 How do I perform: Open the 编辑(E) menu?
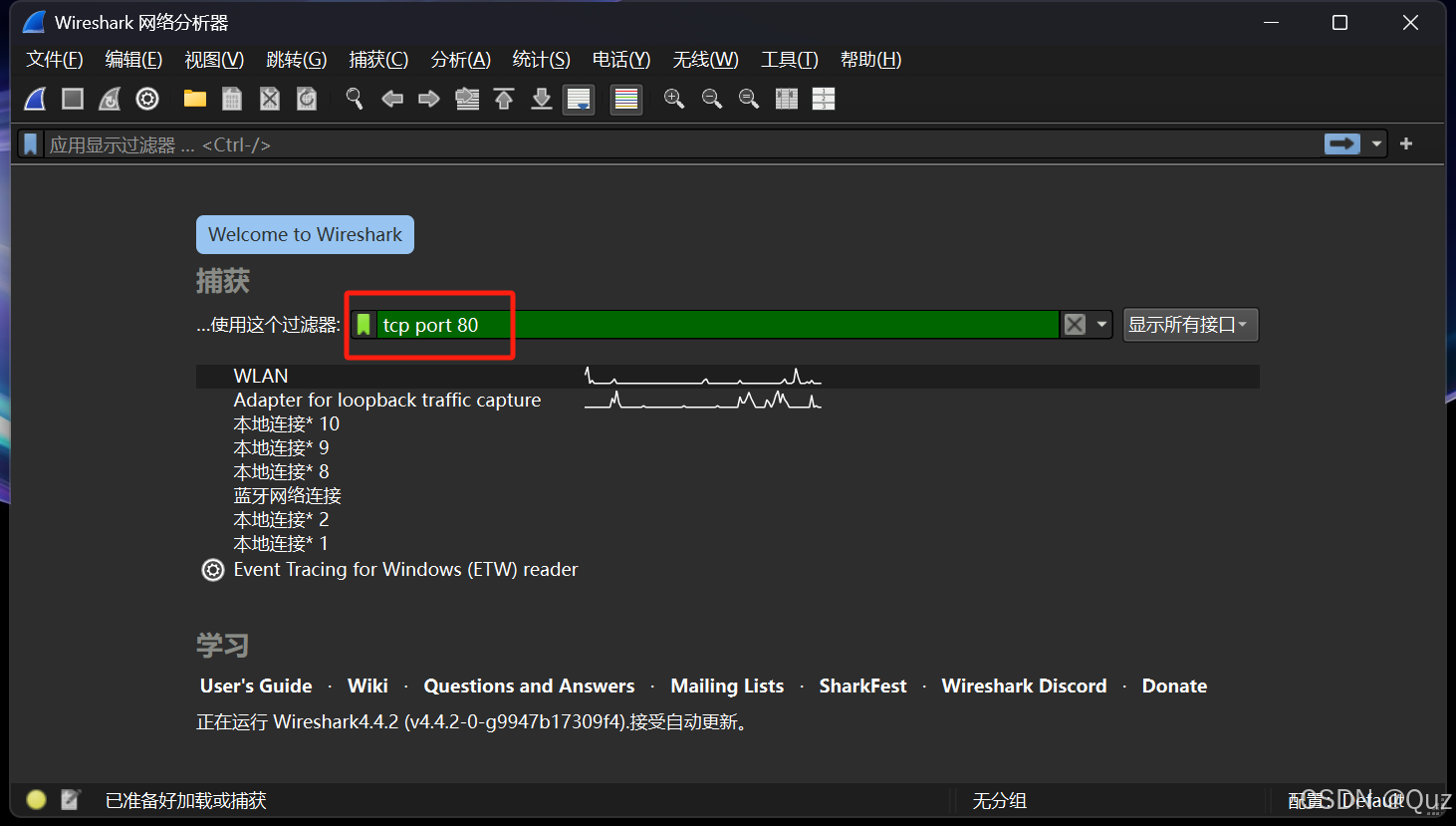point(133,60)
